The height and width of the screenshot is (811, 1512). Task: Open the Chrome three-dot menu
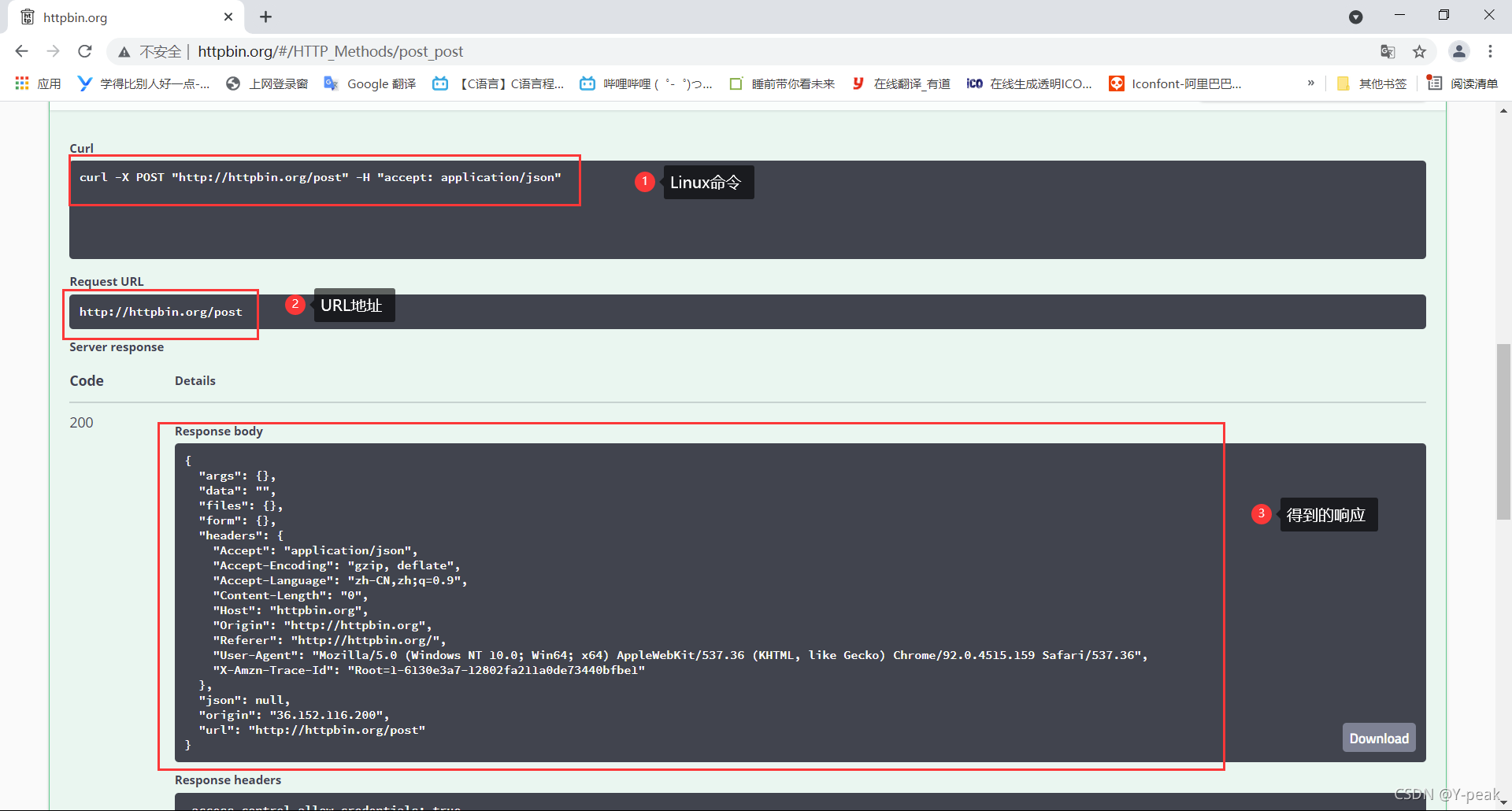coord(1490,51)
